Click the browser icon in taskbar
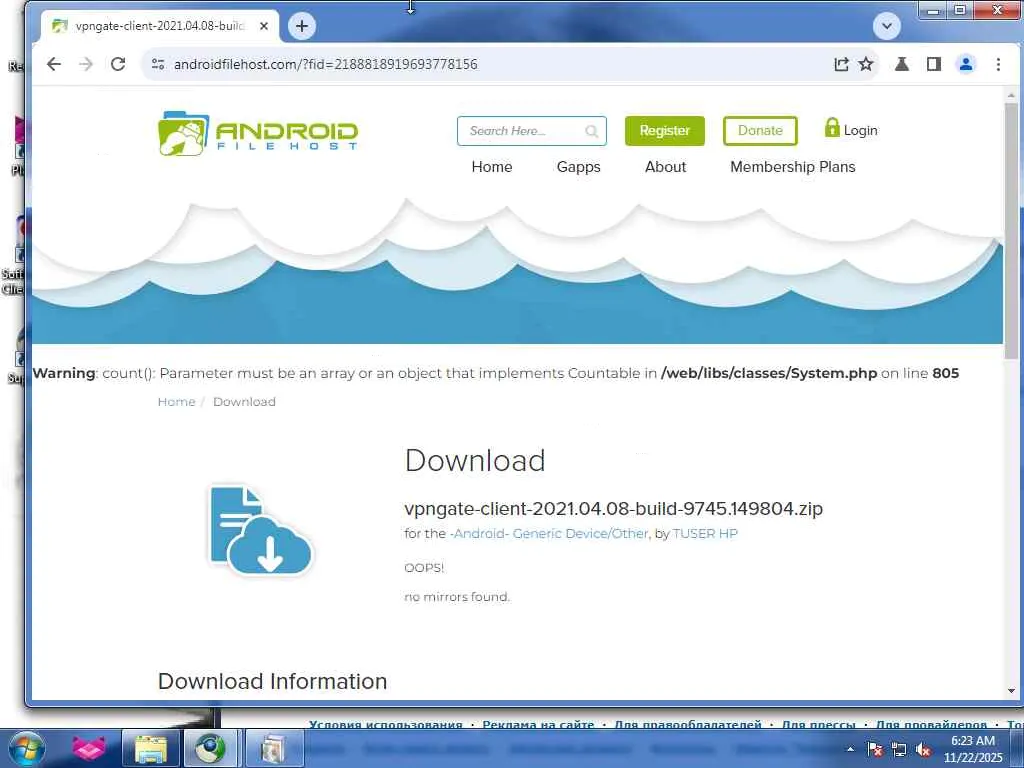Viewport: 1024px width, 768px height. pos(210,748)
